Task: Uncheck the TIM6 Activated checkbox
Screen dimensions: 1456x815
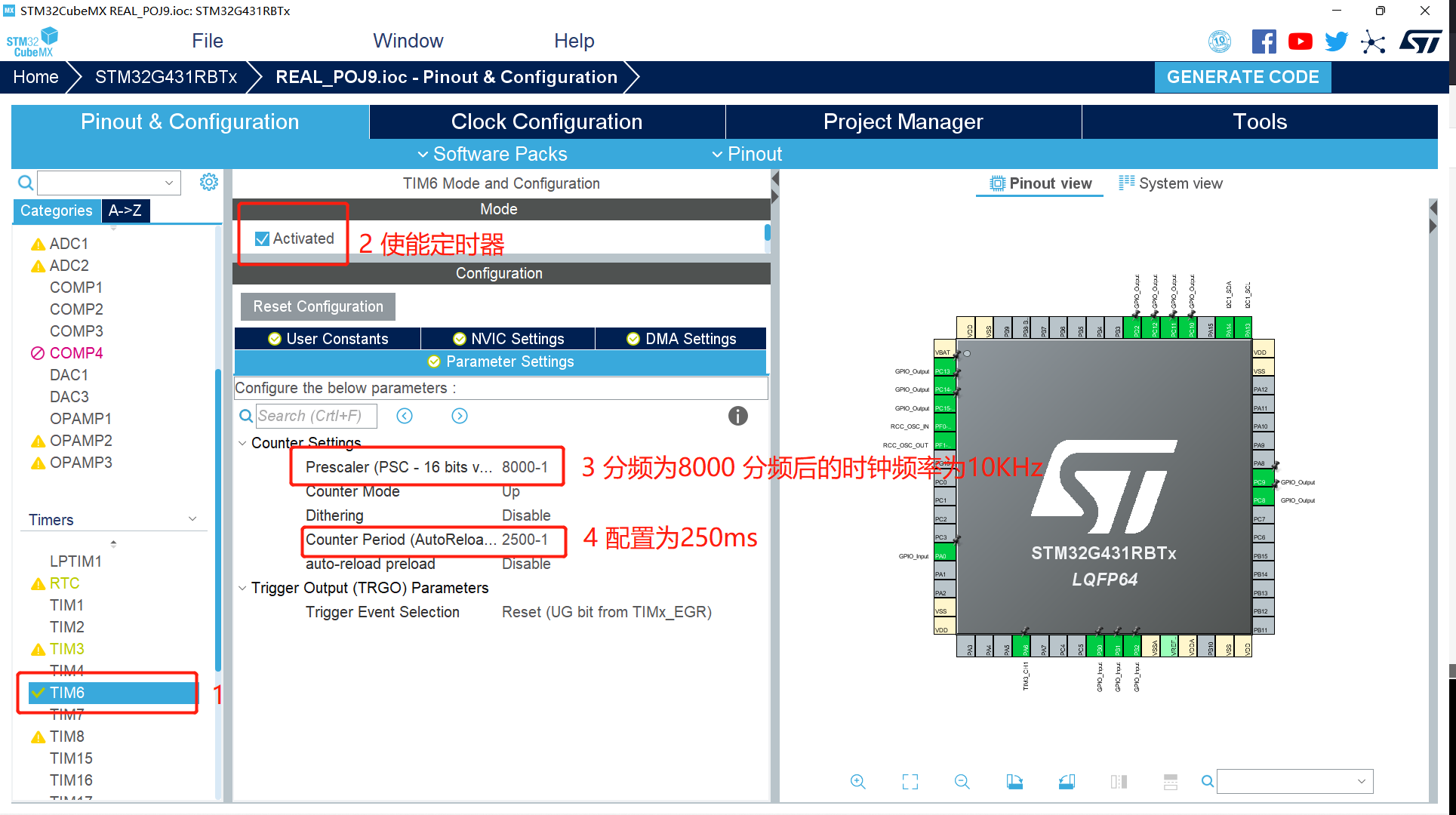Action: [263, 238]
